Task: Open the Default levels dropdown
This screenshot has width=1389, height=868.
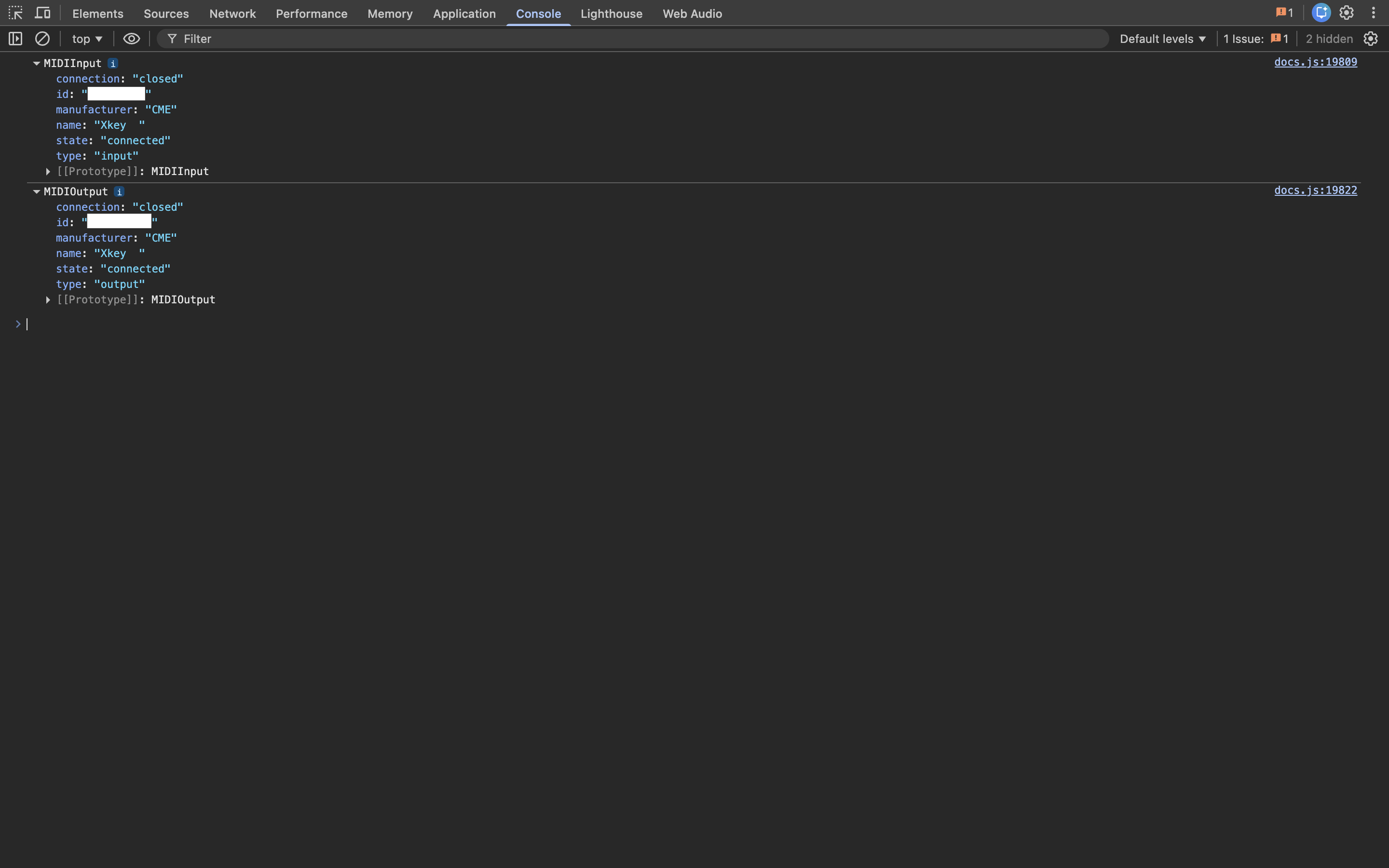Action: click(1162, 39)
